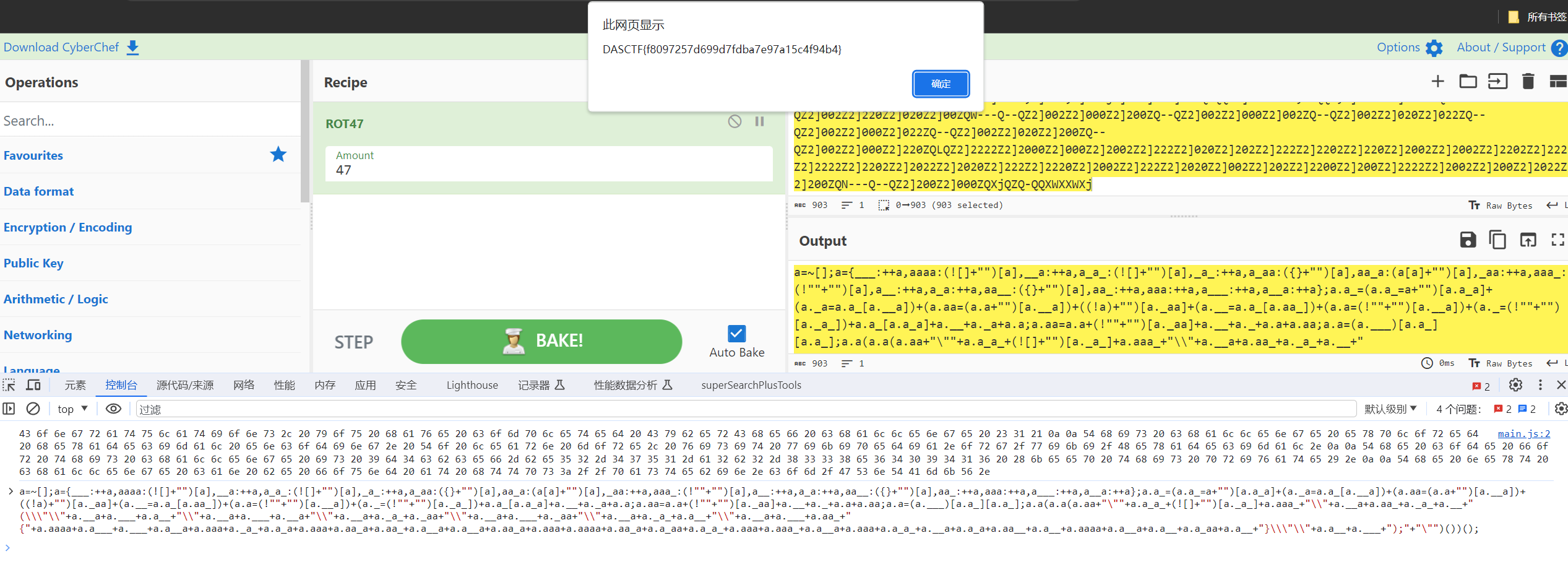The image size is (1568, 585).
Task: Expand the Favourites operations category
Action: point(150,155)
